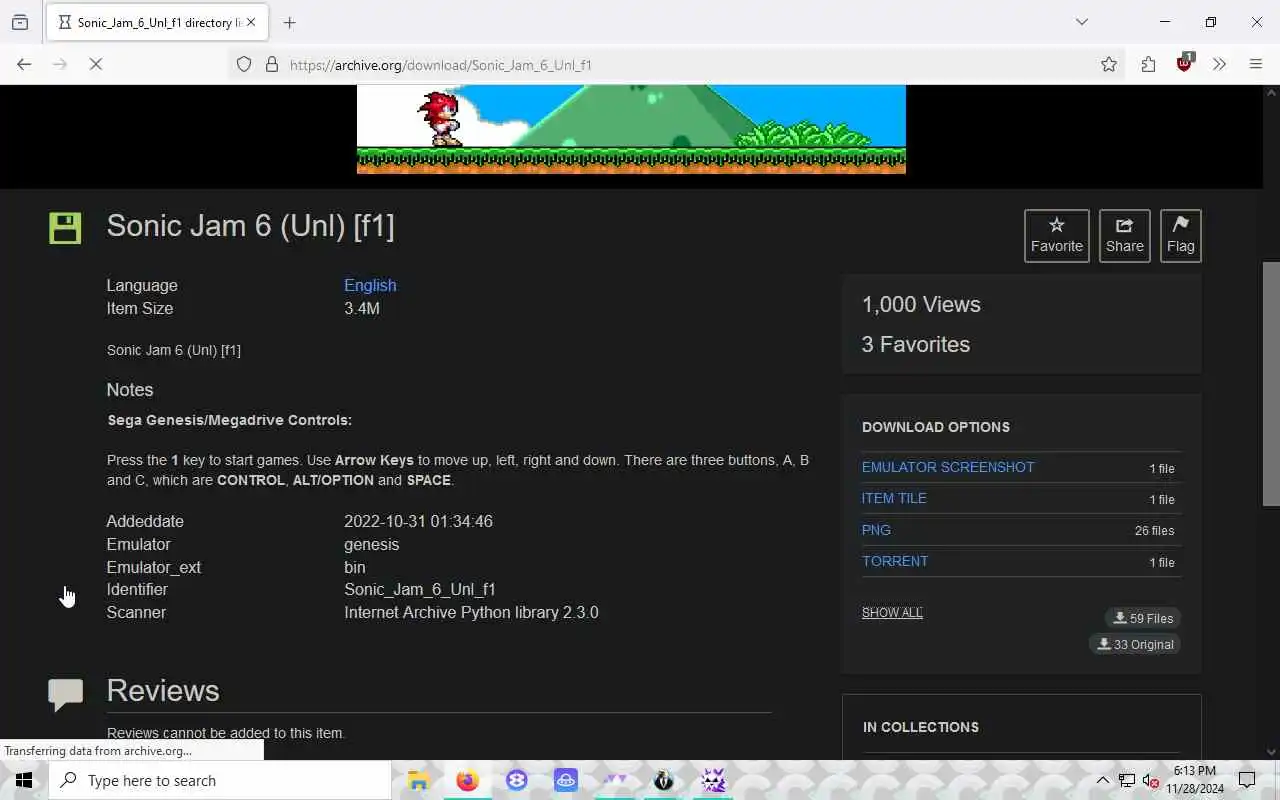
Task: Click the muted volume tray icon
Action: click(1149, 780)
